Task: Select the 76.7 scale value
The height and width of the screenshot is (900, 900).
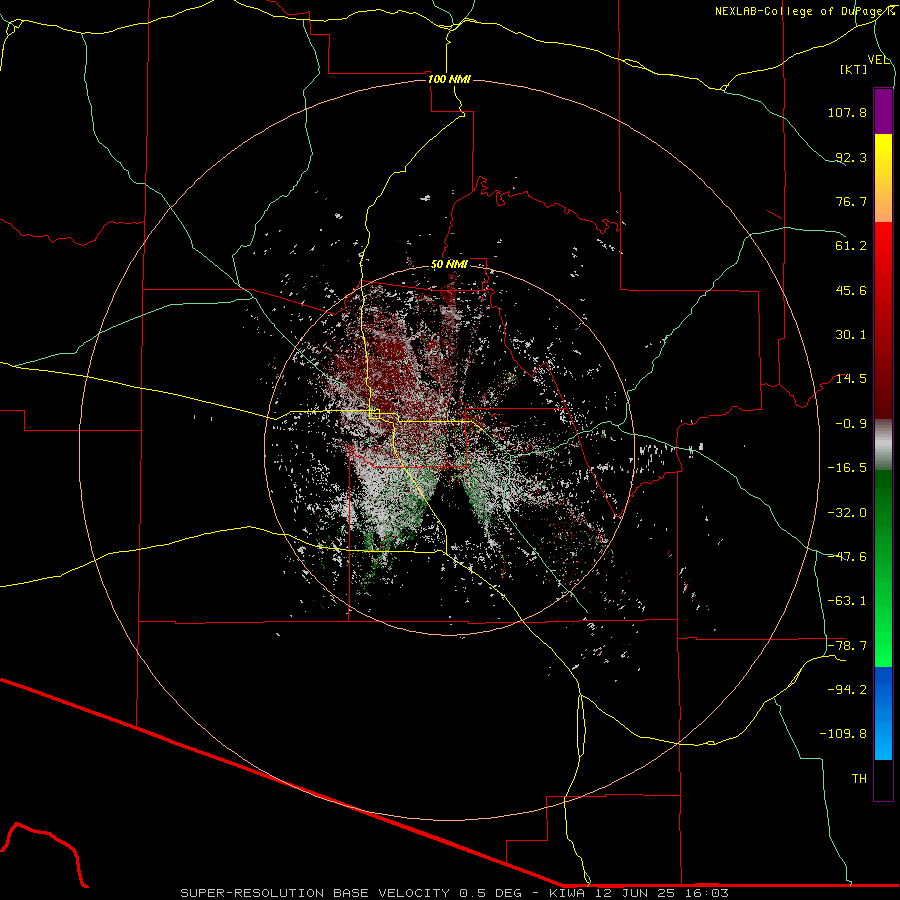Action: tap(851, 201)
